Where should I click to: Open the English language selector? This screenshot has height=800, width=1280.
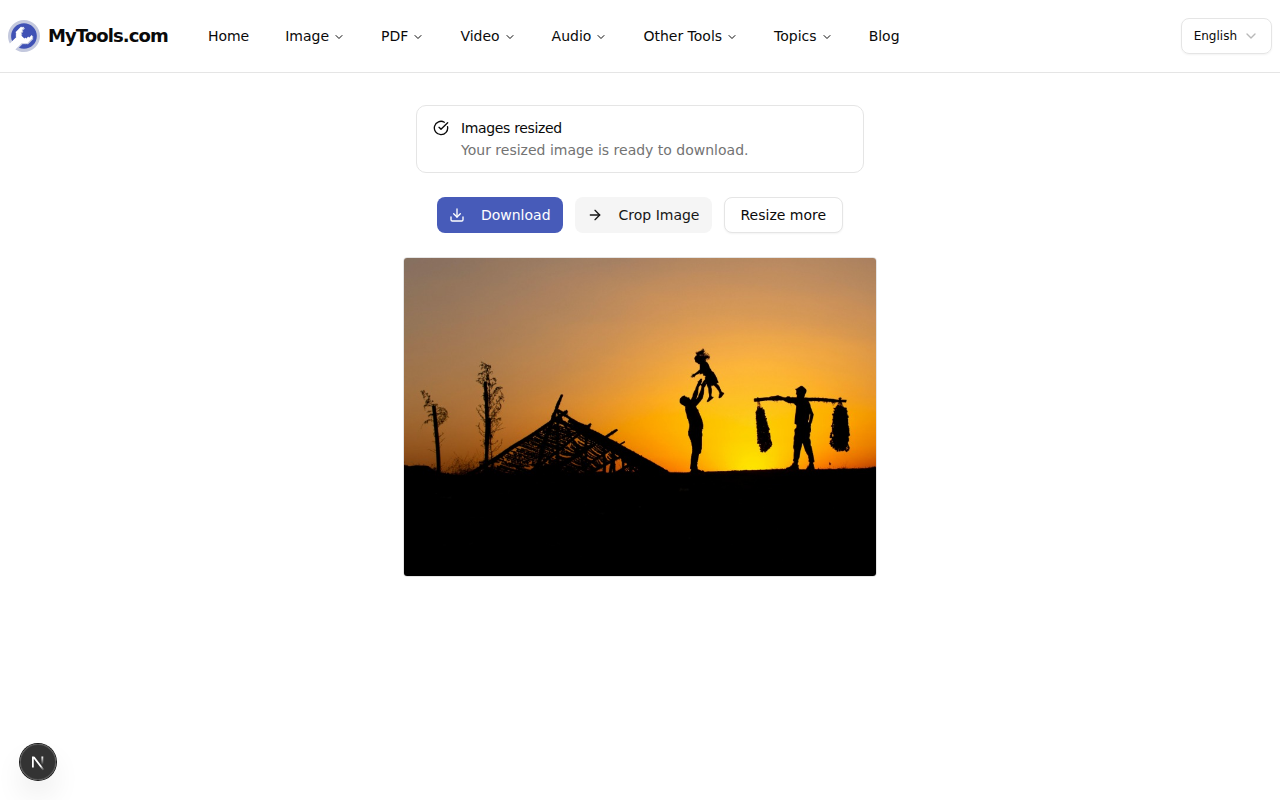[x=1226, y=36]
